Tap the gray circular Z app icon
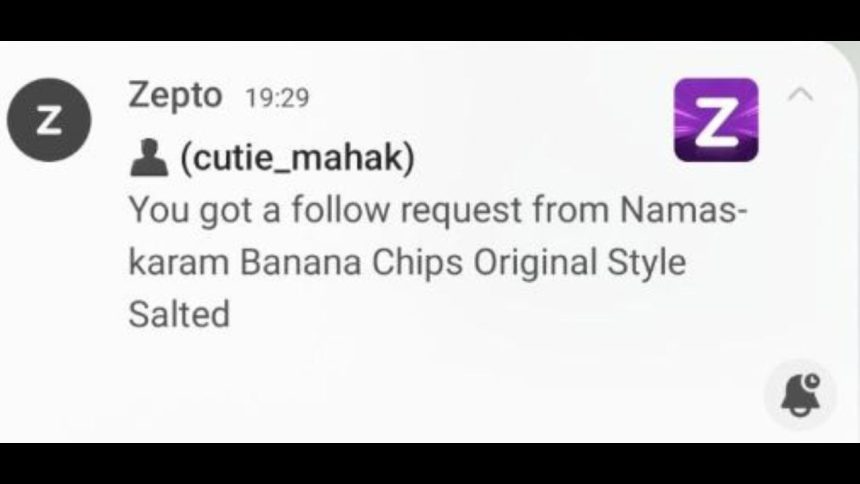 click(49, 122)
